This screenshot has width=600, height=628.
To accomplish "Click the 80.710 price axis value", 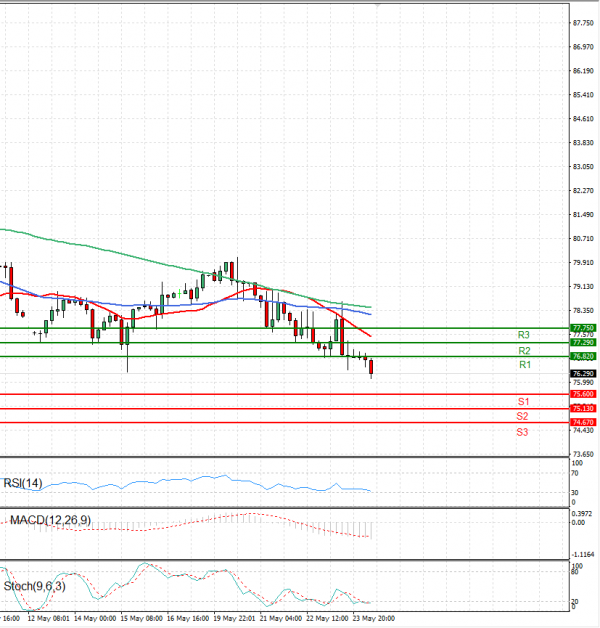I will point(583,239).
